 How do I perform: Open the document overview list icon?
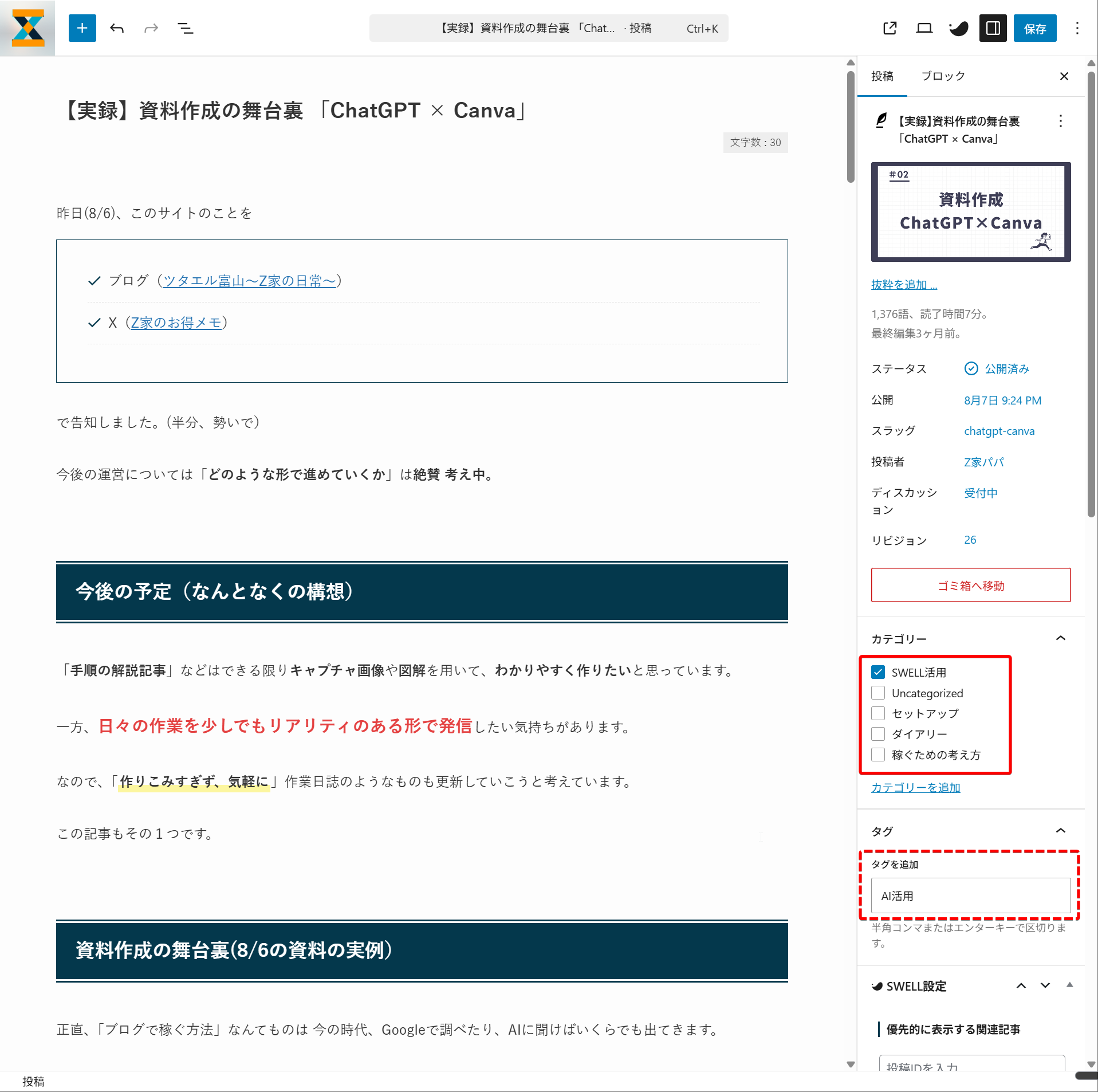[x=185, y=28]
